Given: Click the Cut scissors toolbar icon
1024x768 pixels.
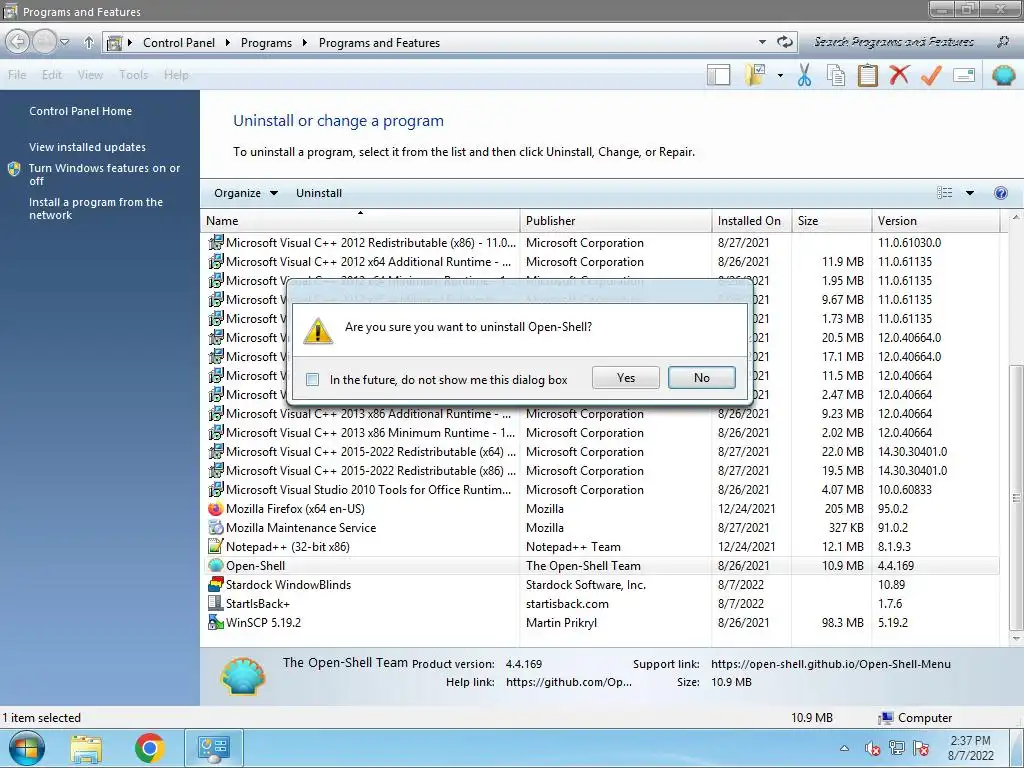Looking at the screenshot, I should click(804, 75).
